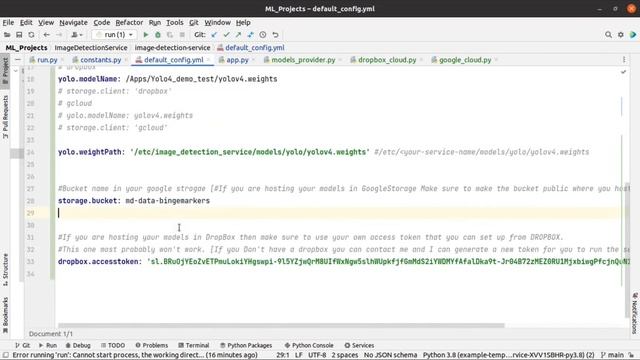This screenshot has height=360, width=640.
Task: Open the Run tool window at bottom
Action: pyautogui.click(x=48, y=345)
